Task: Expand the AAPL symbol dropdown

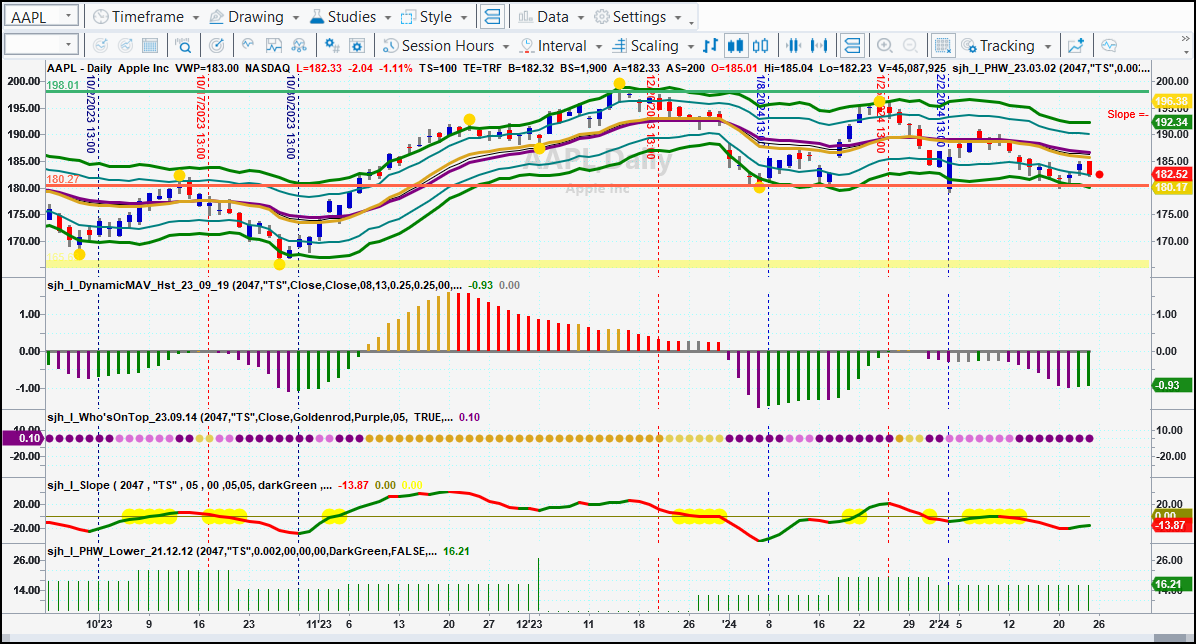Action: [x=68, y=16]
